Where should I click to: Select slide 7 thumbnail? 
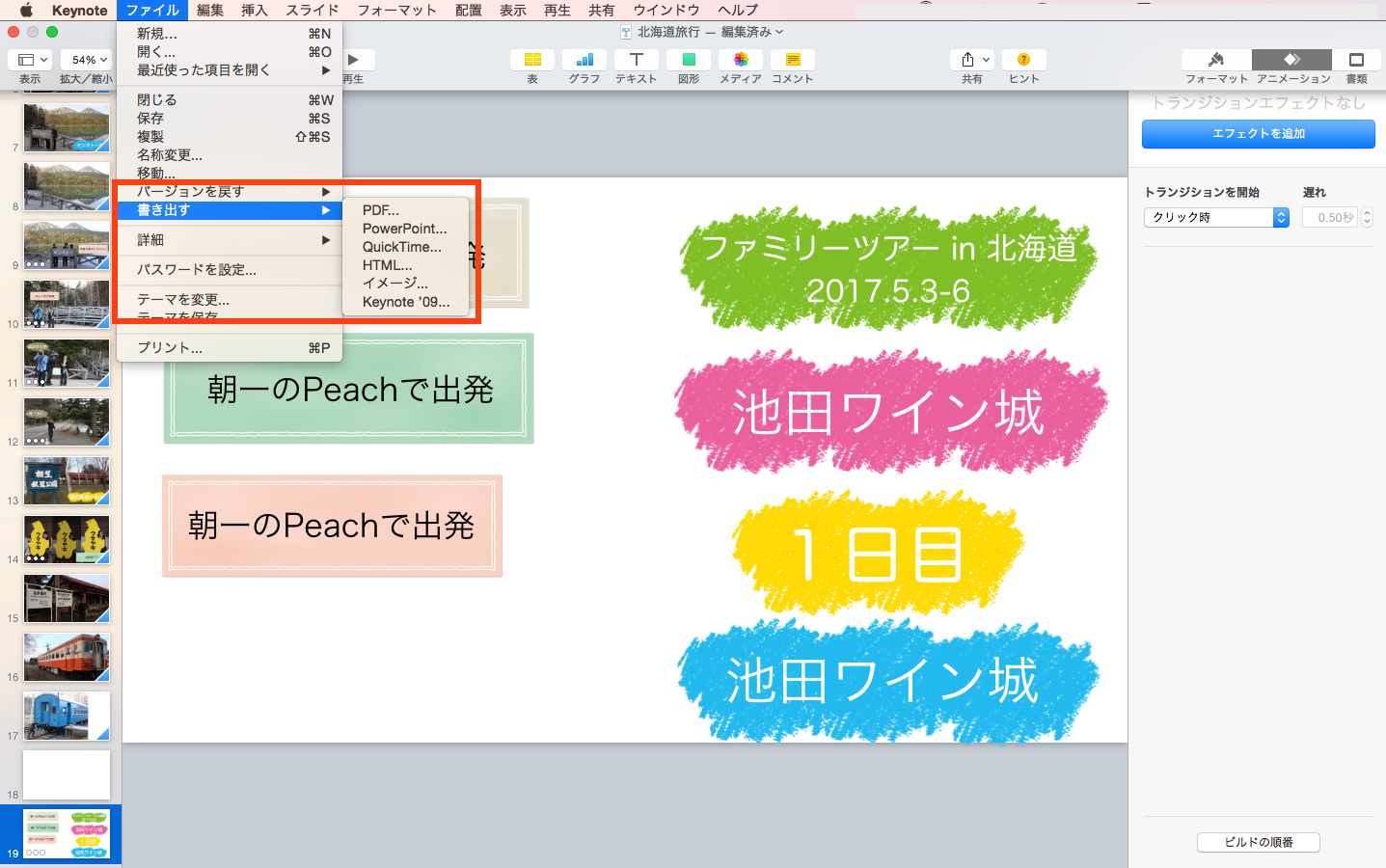[x=67, y=128]
